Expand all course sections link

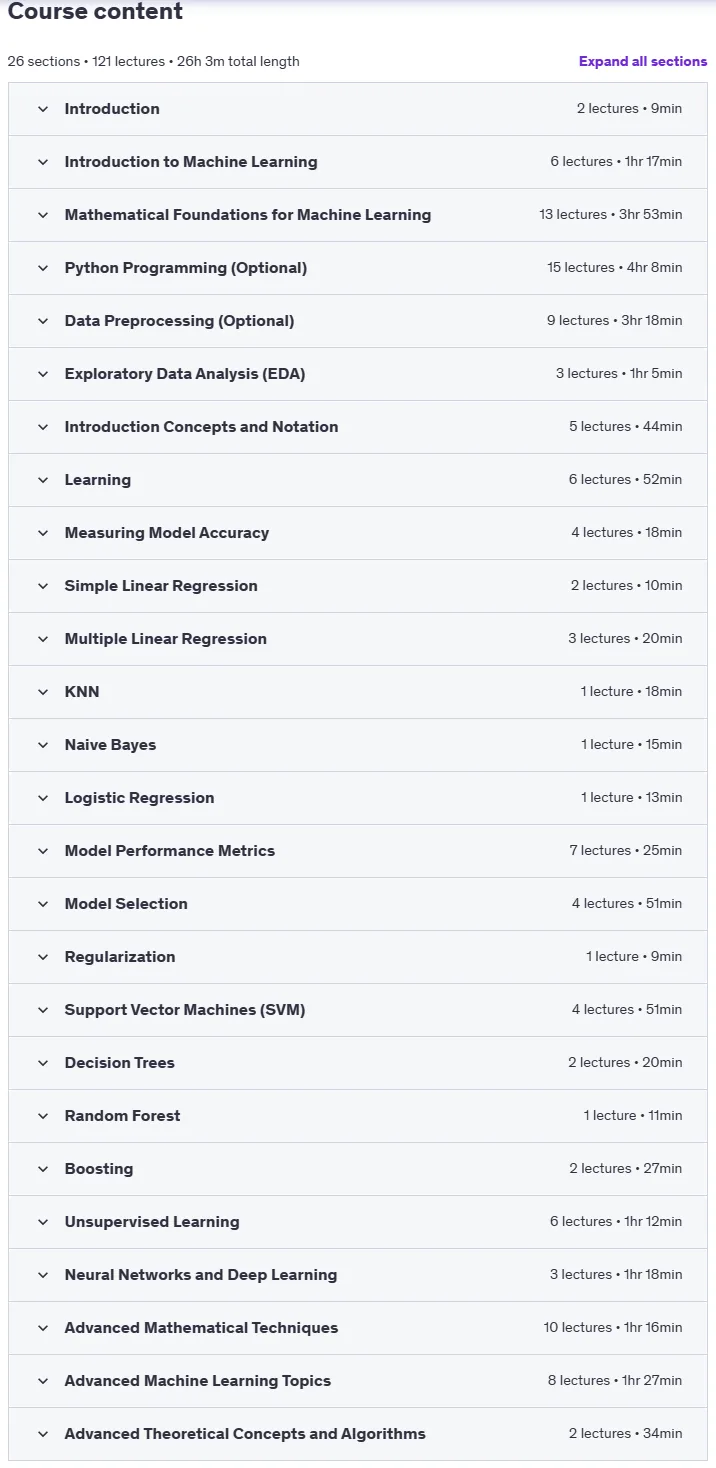(x=643, y=61)
